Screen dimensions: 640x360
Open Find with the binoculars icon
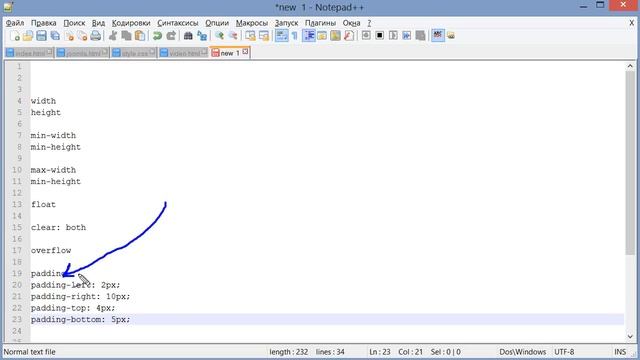click(188, 36)
